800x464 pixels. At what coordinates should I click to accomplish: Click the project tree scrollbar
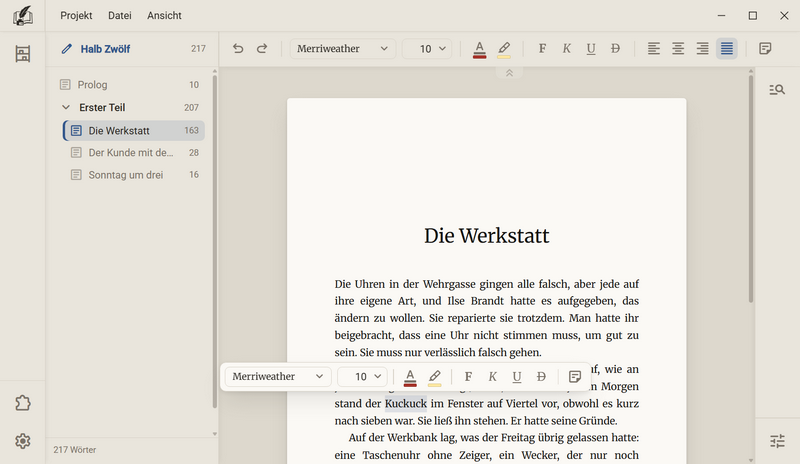[215, 241]
